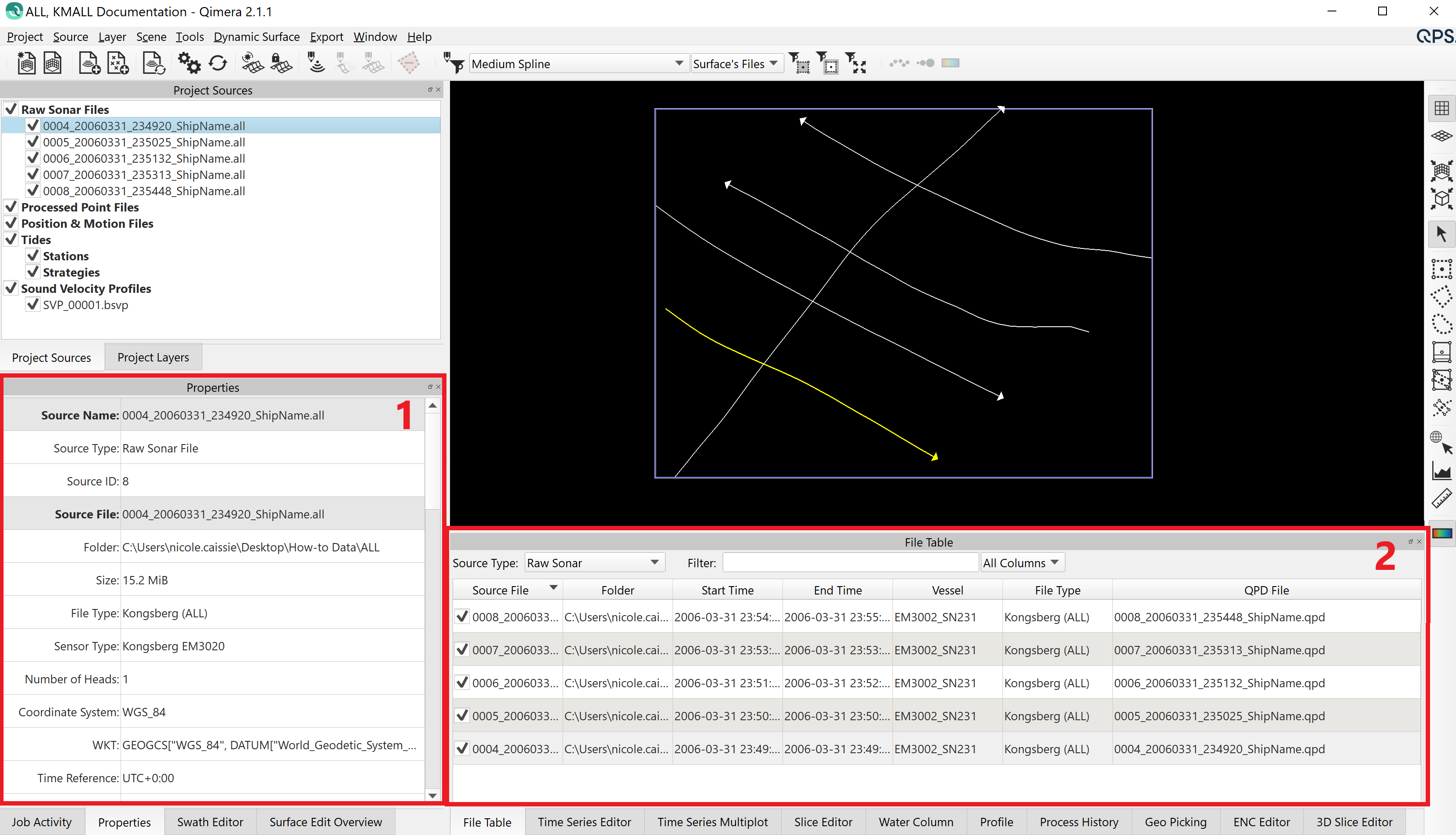Open the Water Column tab

point(915,821)
